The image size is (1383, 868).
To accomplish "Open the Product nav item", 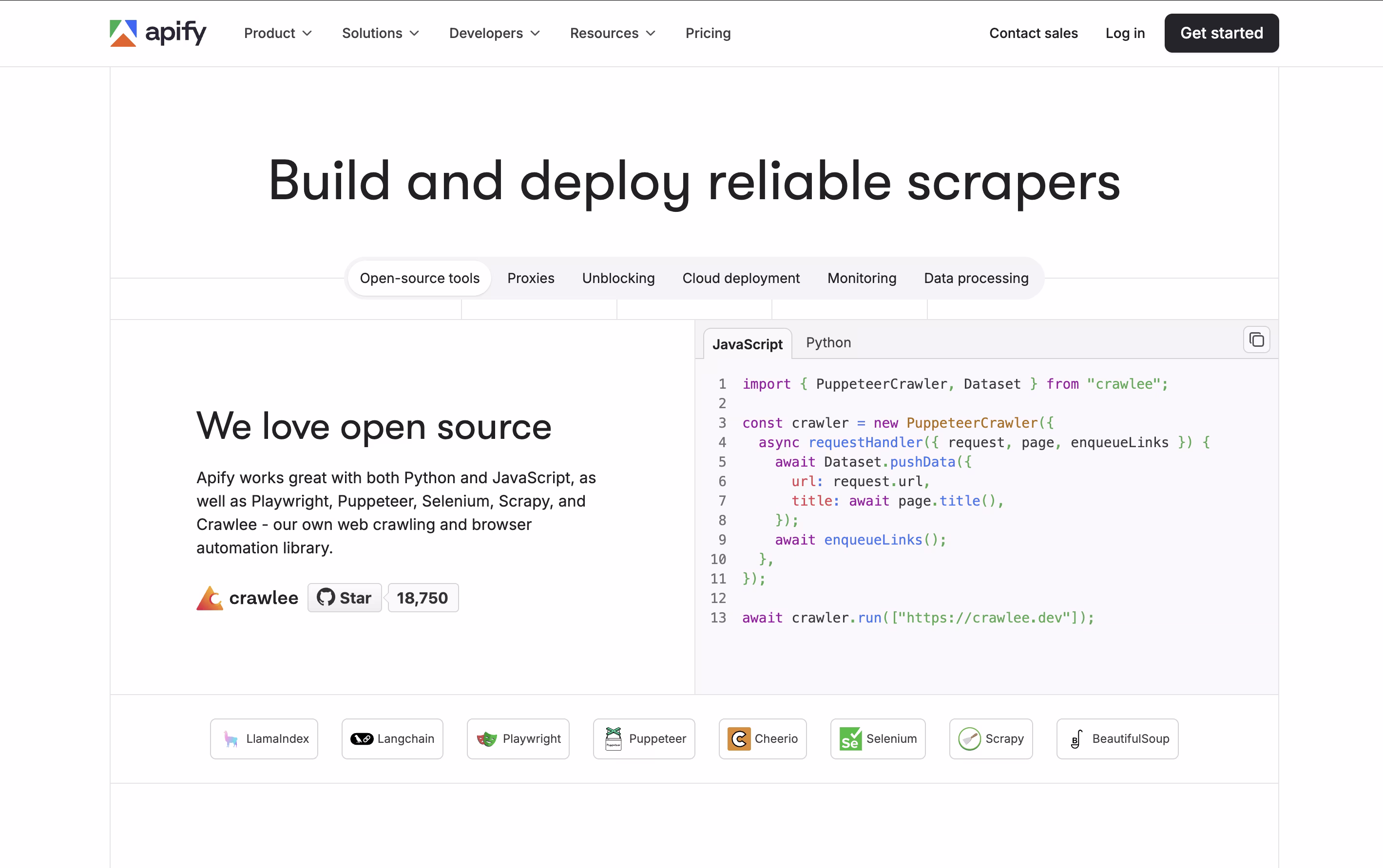I will (x=278, y=33).
